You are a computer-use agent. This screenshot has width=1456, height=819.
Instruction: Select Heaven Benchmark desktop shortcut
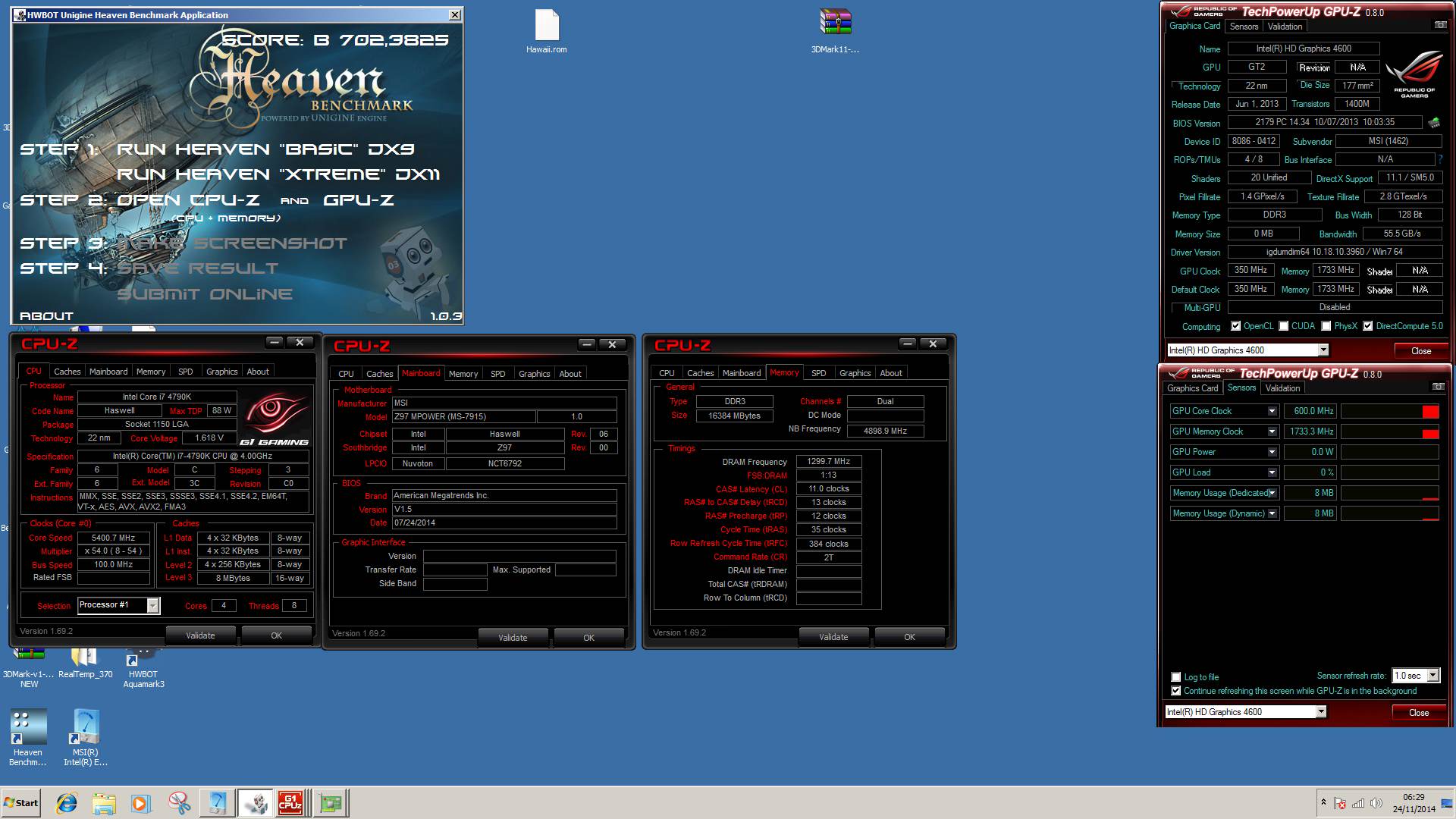point(28,737)
